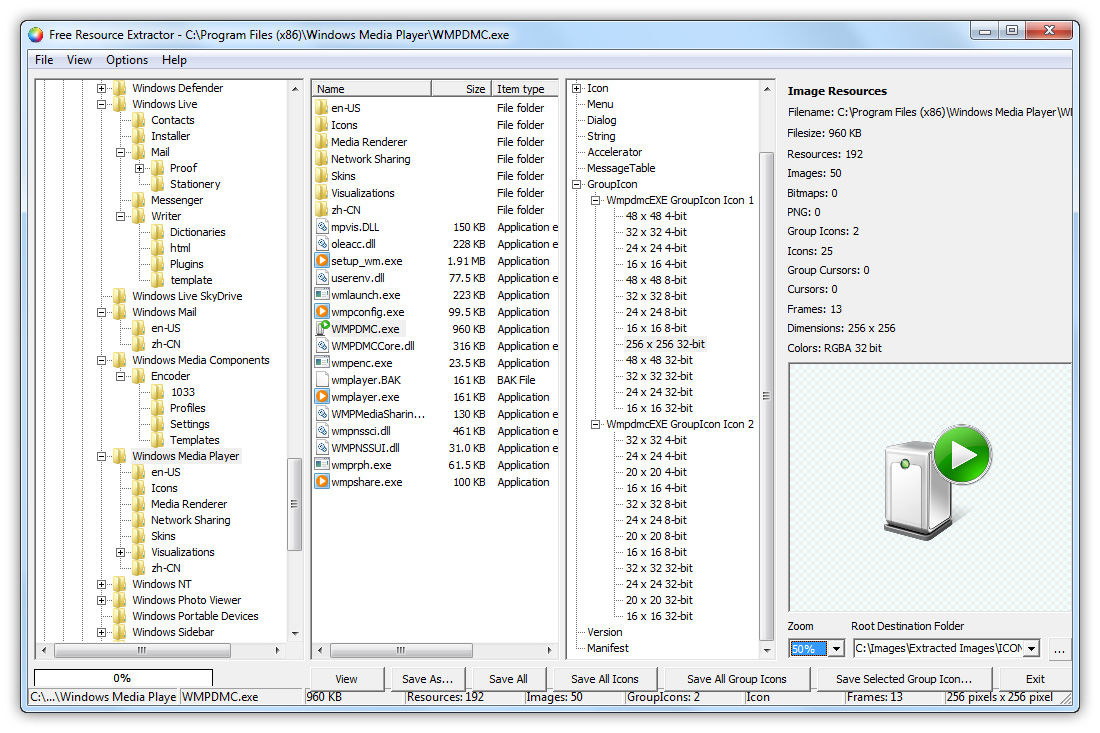
Task: Click the 0% progress bar
Action: [123, 678]
